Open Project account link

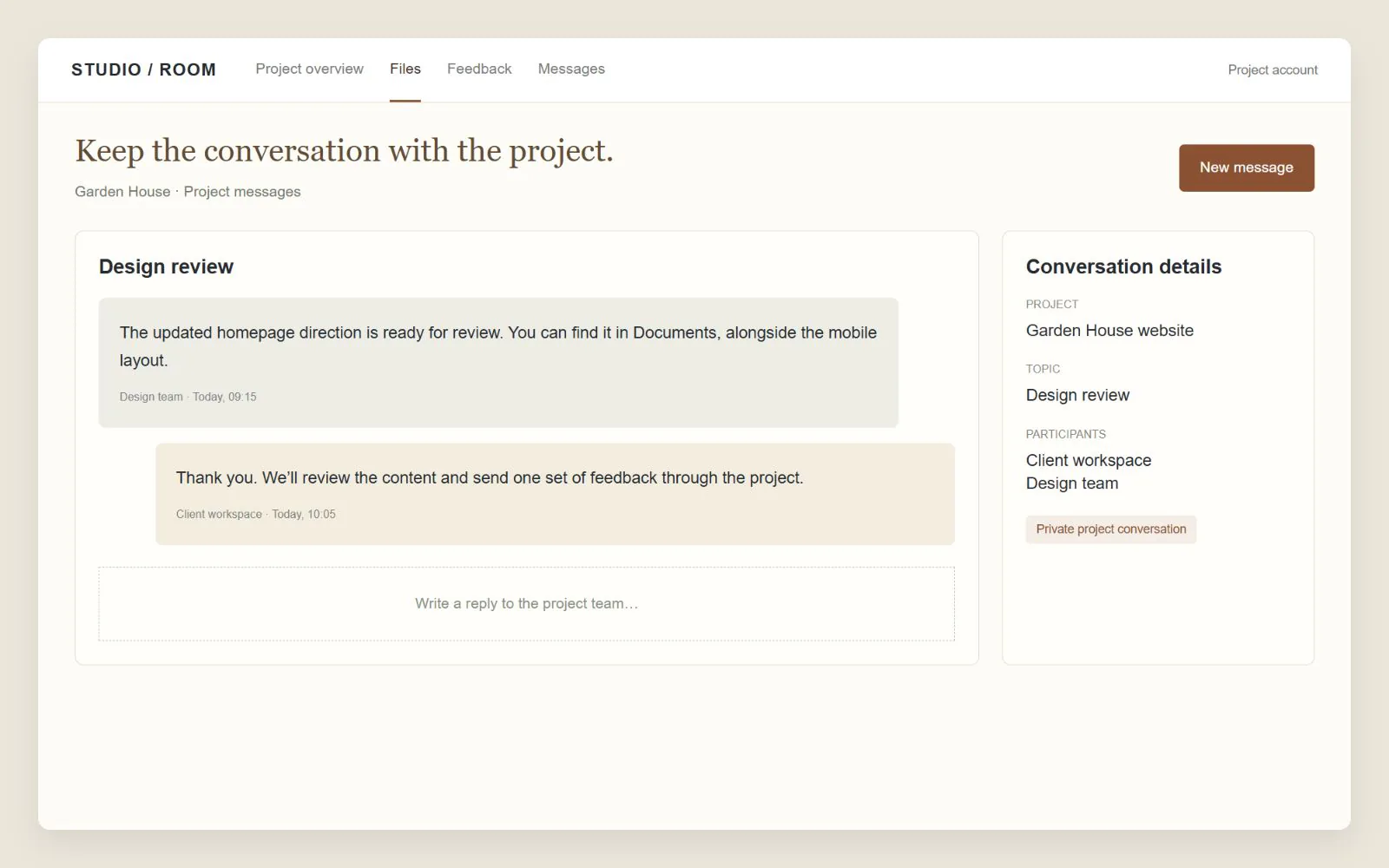click(x=1273, y=69)
